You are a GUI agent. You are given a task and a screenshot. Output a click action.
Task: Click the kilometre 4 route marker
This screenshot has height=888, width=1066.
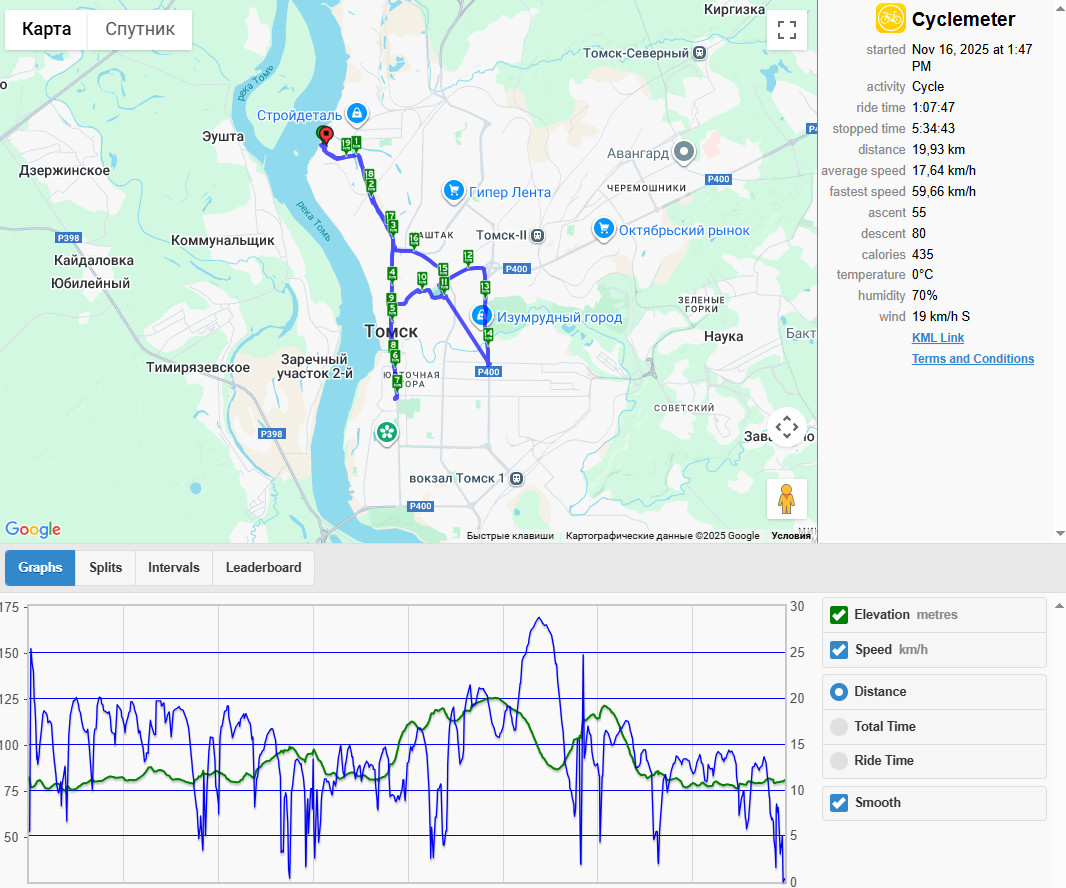pyautogui.click(x=392, y=274)
